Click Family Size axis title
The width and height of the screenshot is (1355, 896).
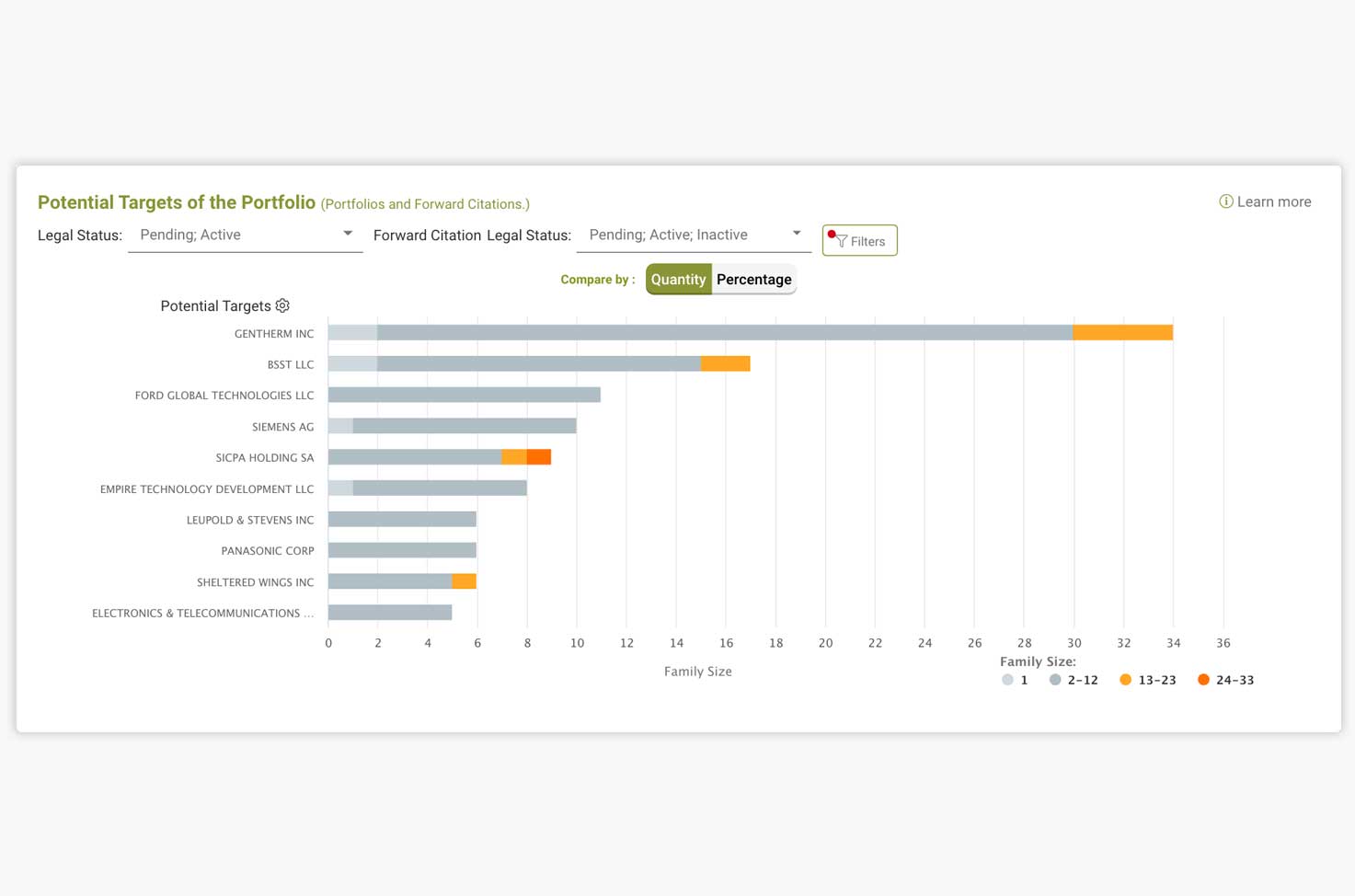pyautogui.click(x=698, y=672)
